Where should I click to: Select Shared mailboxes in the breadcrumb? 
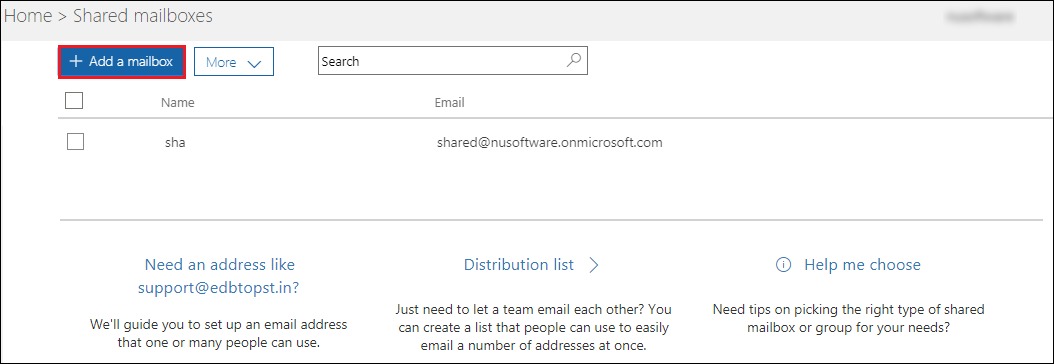tap(143, 15)
